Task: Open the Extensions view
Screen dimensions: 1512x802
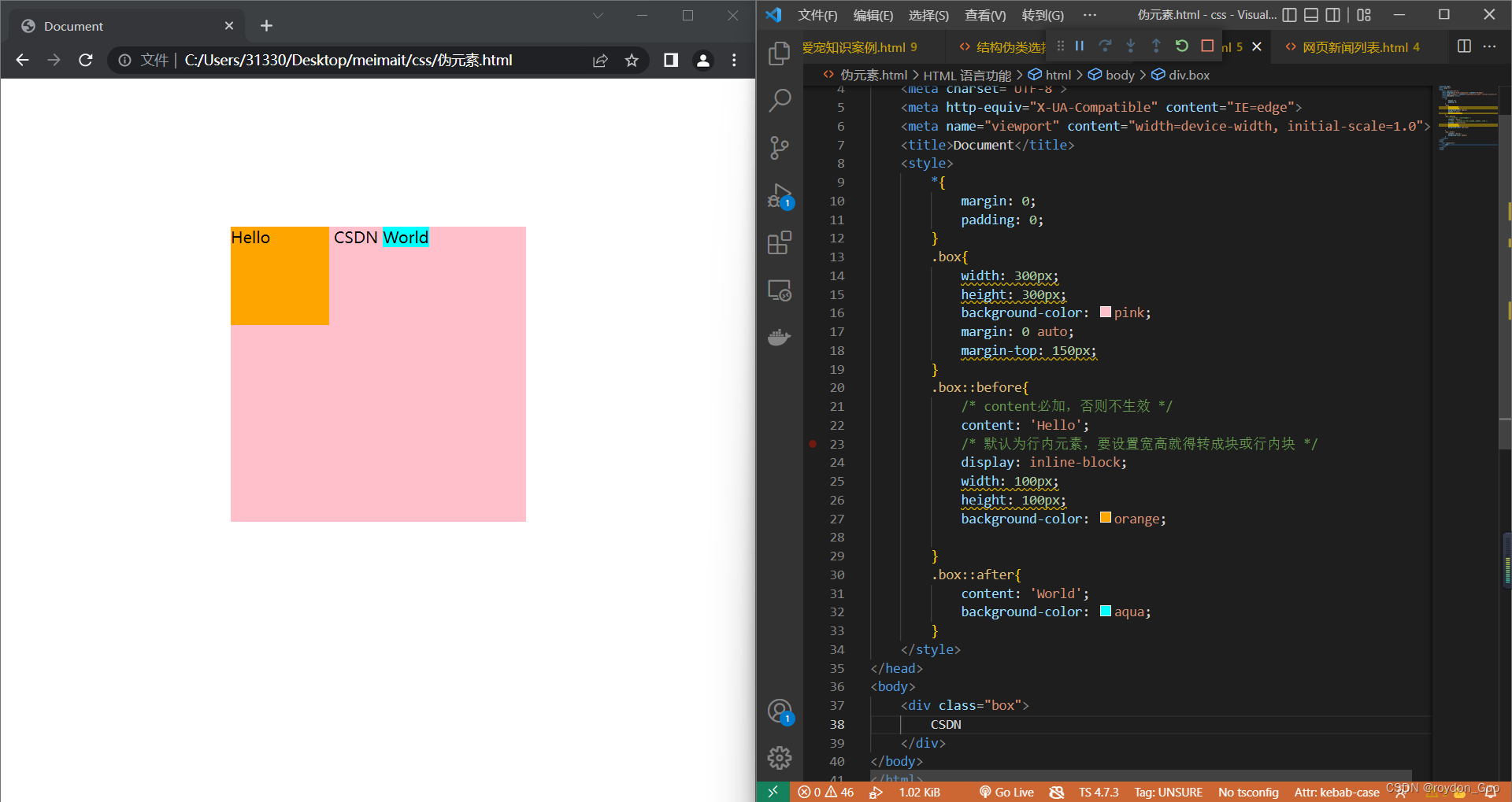Action: click(x=780, y=243)
